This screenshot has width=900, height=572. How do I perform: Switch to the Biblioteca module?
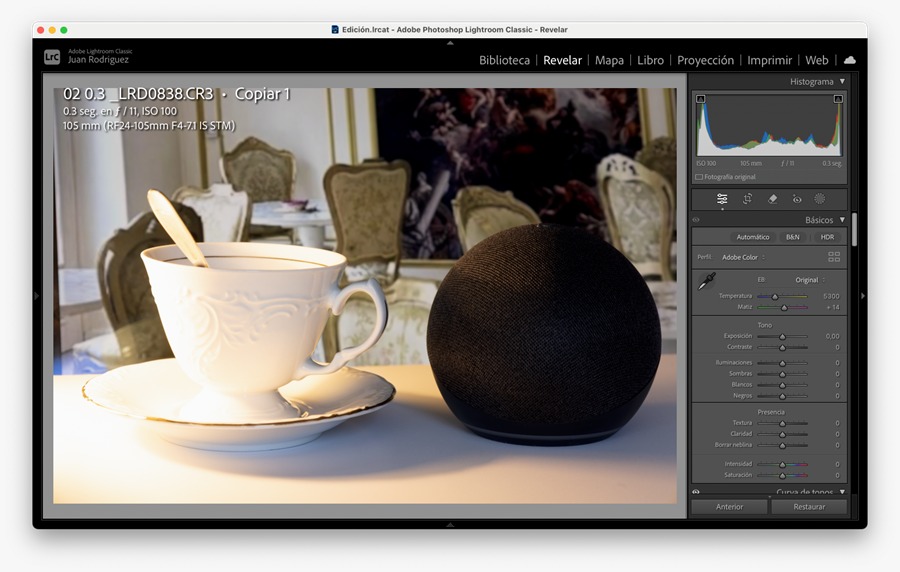pos(505,60)
